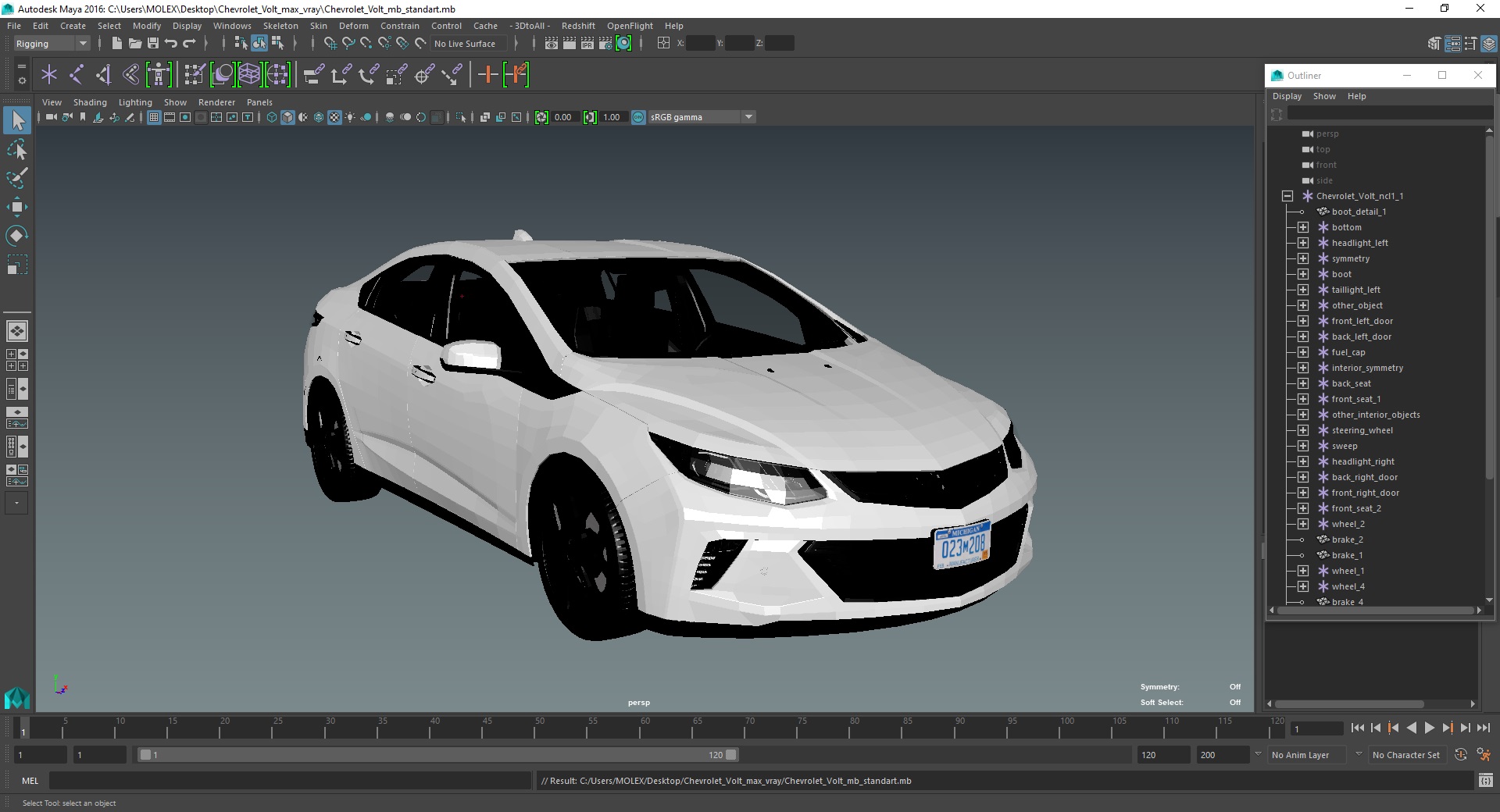Click the Maya home logo icon
Image resolution: width=1500 pixels, height=812 pixels.
click(17, 697)
